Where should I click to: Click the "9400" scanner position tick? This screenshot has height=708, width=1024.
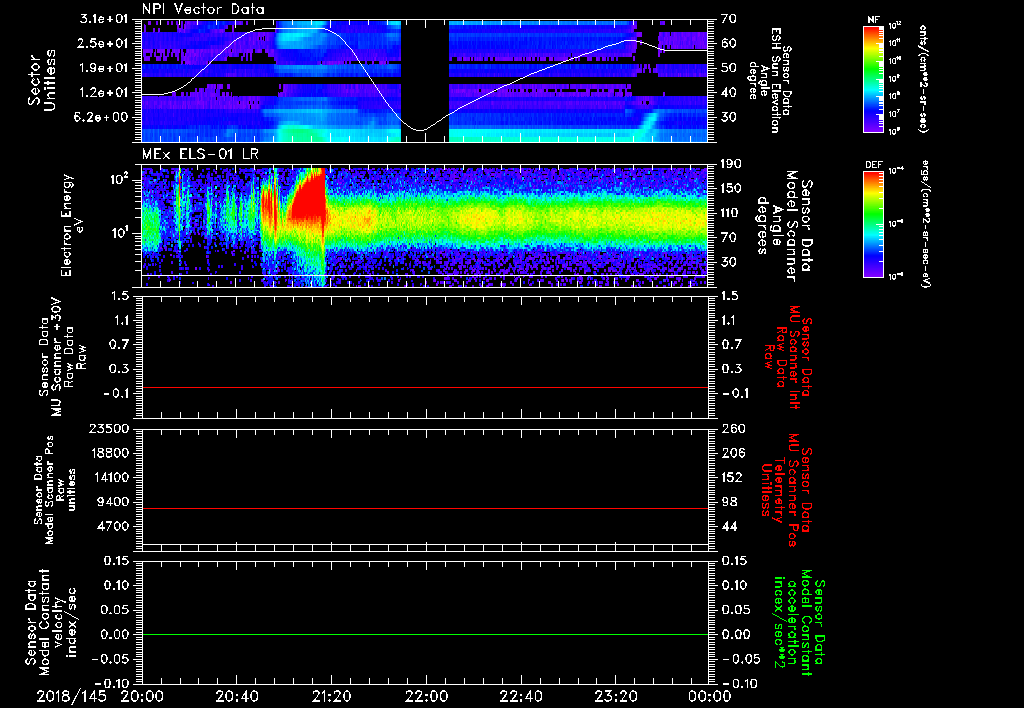click(x=114, y=502)
